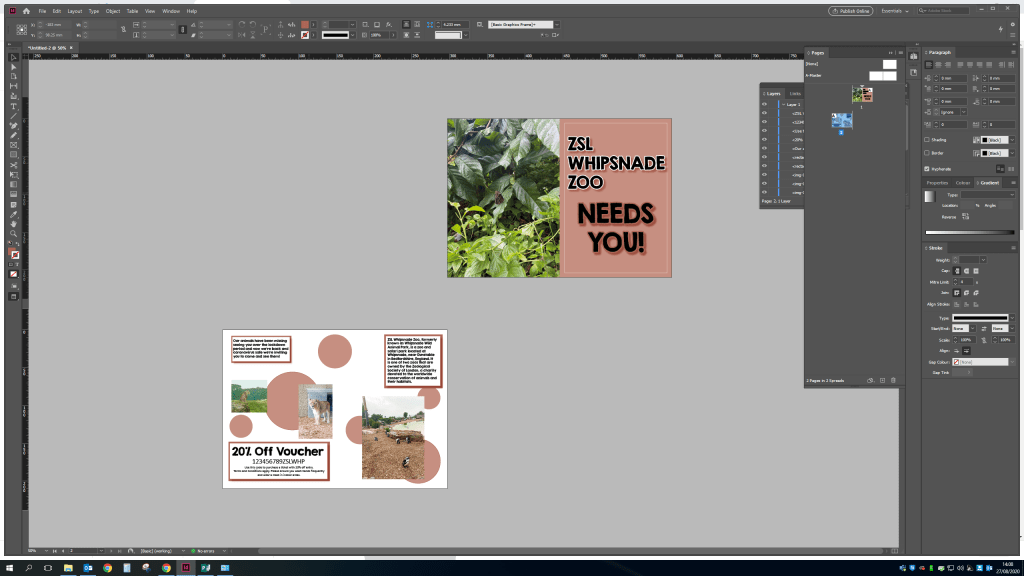Enable the Shading checkbox

tap(928, 140)
